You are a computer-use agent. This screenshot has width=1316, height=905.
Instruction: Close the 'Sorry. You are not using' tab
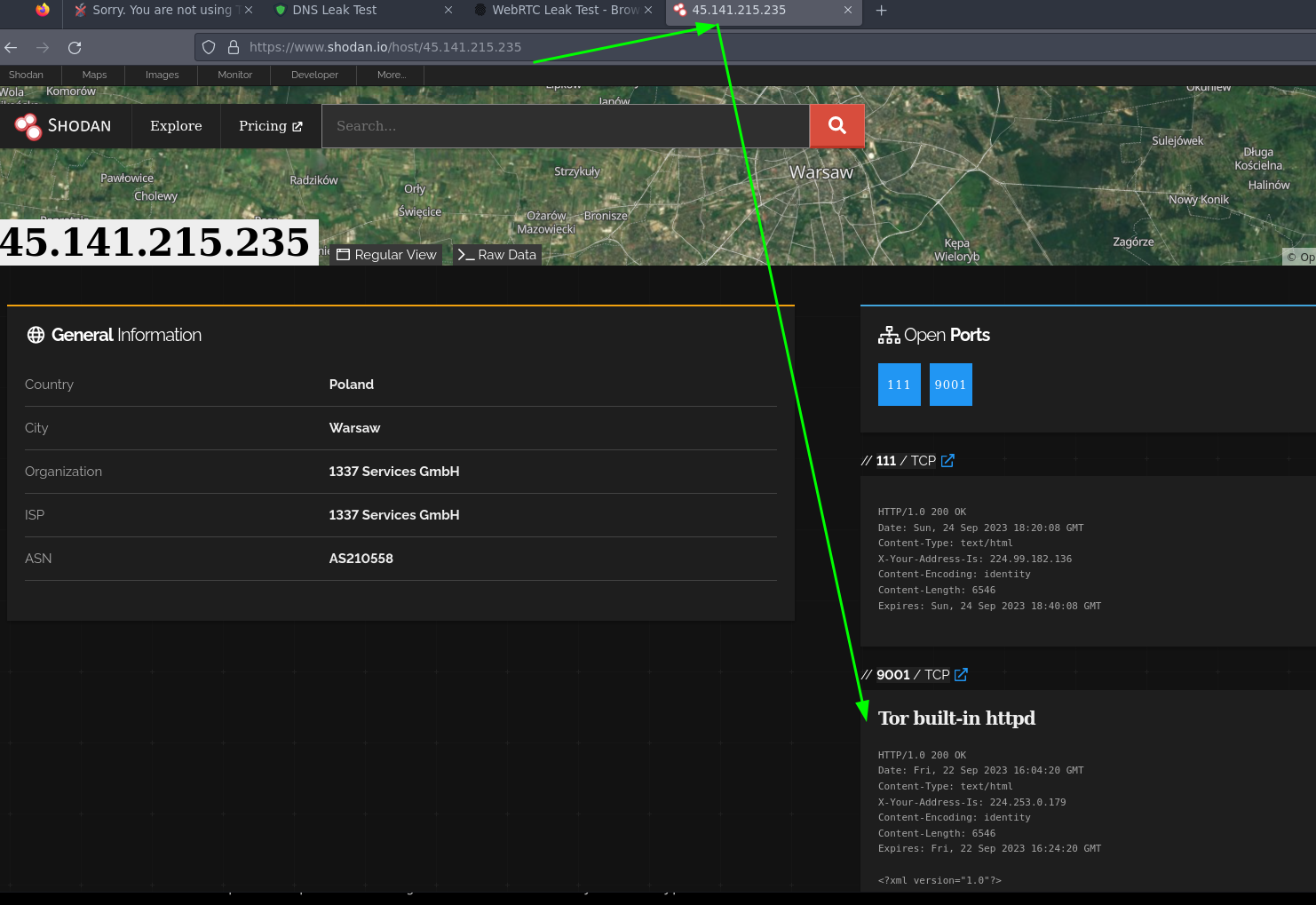click(249, 10)
